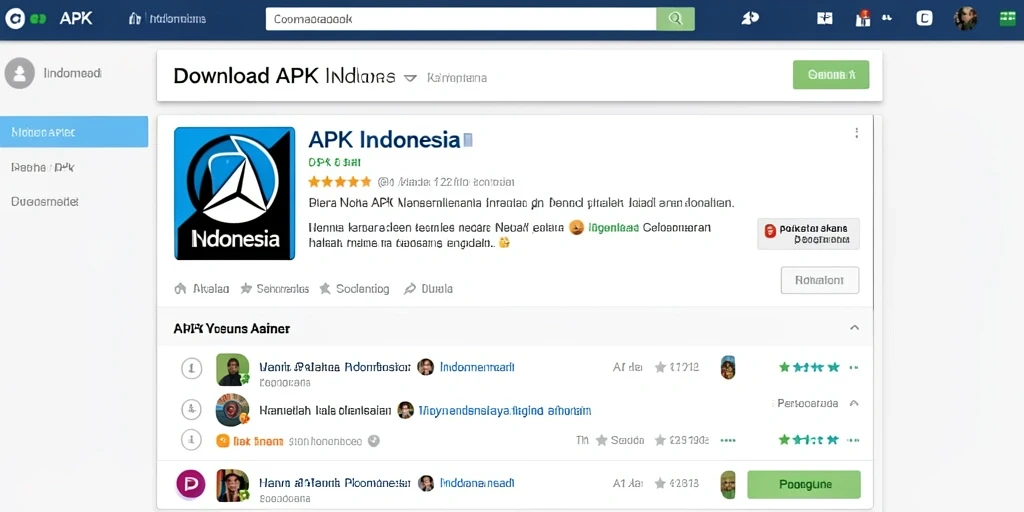Click the small badge icon after APK Indonesia title

(x=468, y=140)
